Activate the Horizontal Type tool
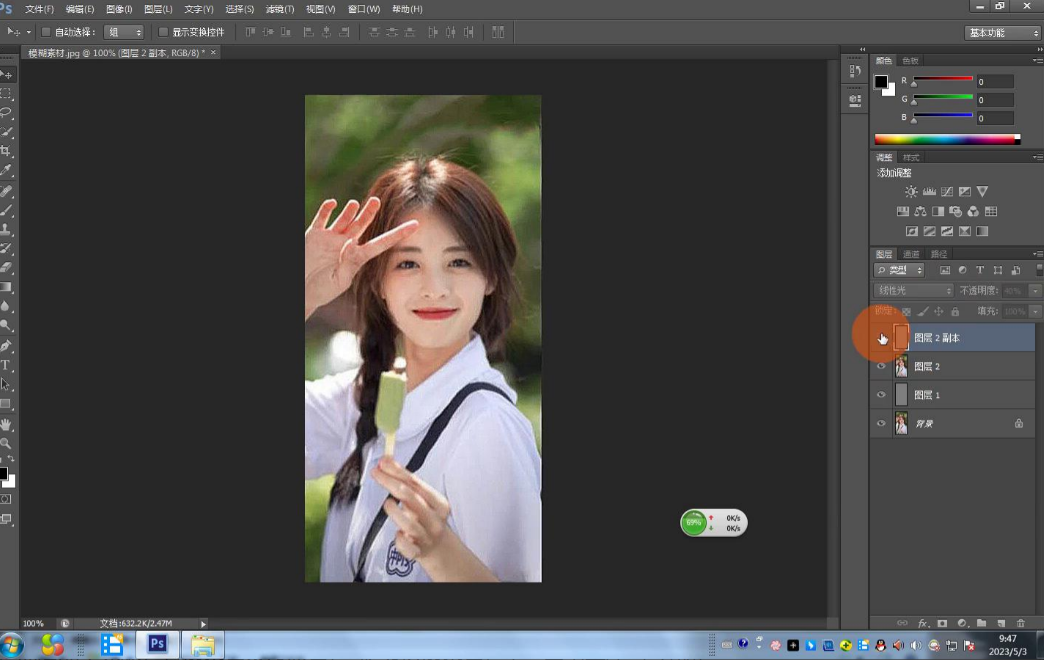Image resolution: width=1044 pixels, height=660 pixels. [x=6, y=365]
